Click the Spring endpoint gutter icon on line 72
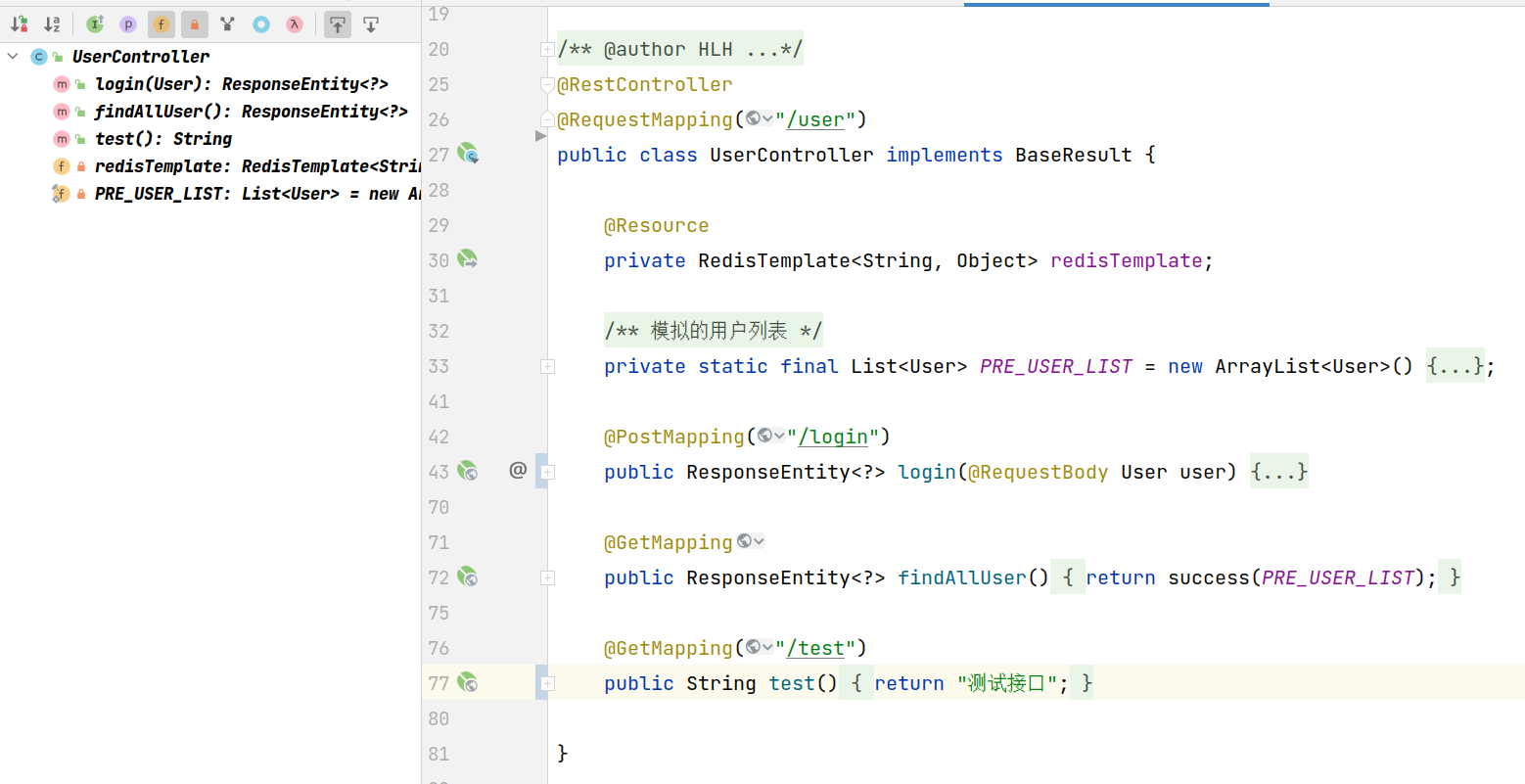The image size is (1525, 784). tap(468, 576)
